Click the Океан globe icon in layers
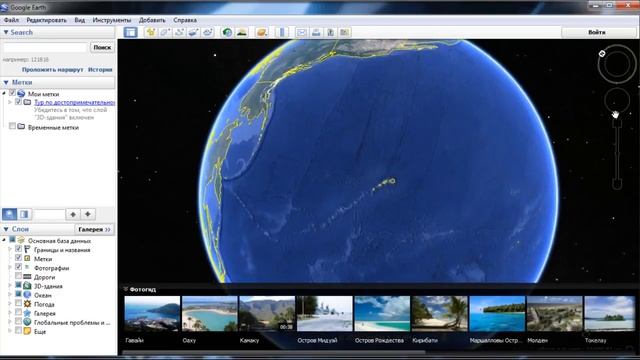 coord(27,295)
